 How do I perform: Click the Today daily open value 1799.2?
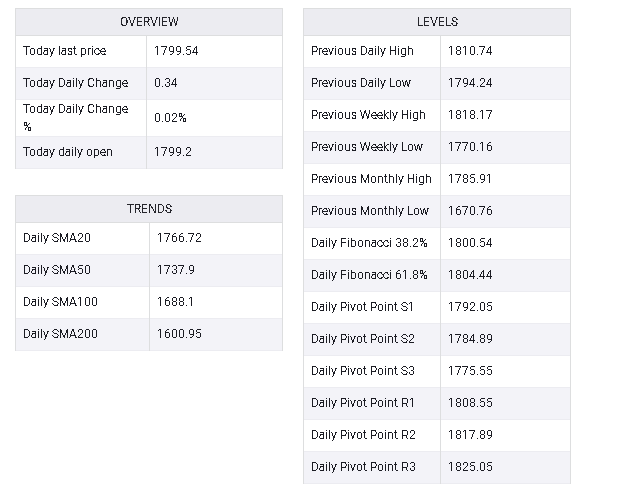pos(173,152)
